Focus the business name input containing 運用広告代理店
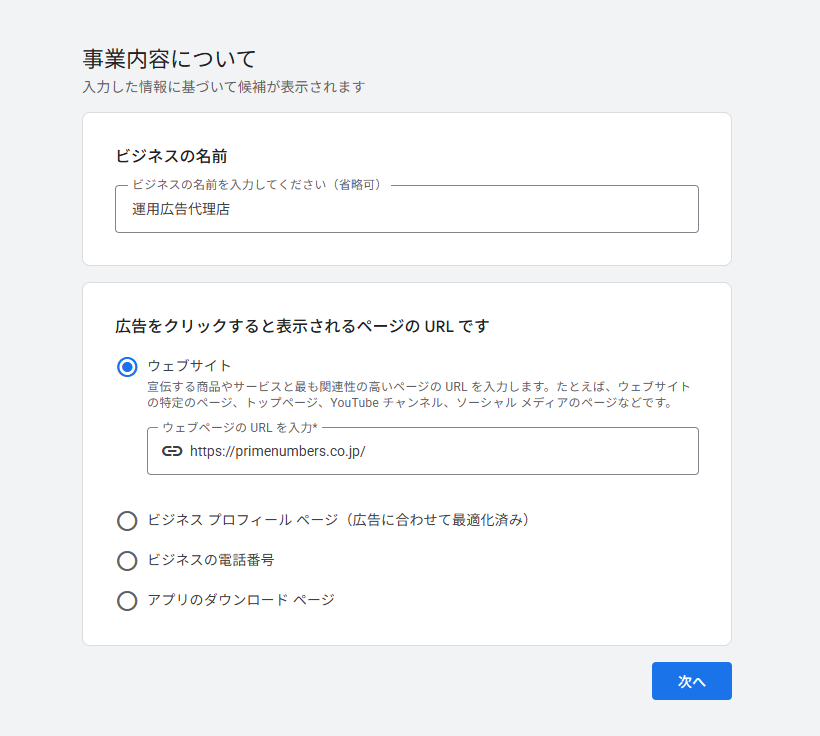This screenshot has height=736, width=820. click(406, 210)
